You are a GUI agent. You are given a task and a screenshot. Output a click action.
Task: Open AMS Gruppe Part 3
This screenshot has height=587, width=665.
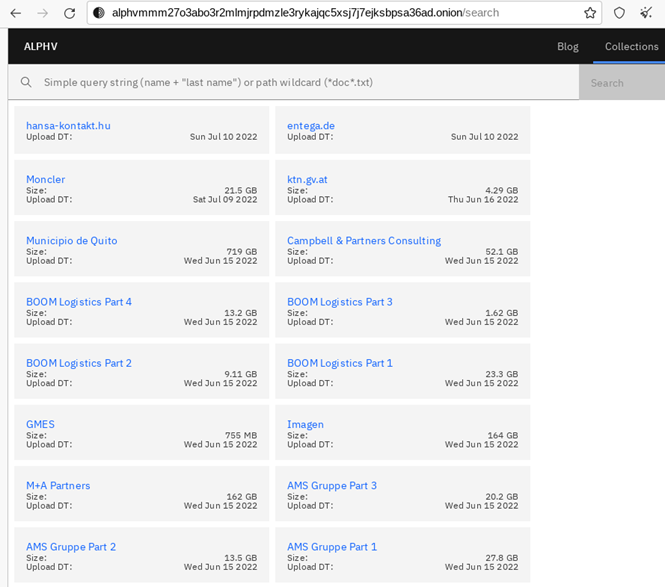[x=332, y=486]
